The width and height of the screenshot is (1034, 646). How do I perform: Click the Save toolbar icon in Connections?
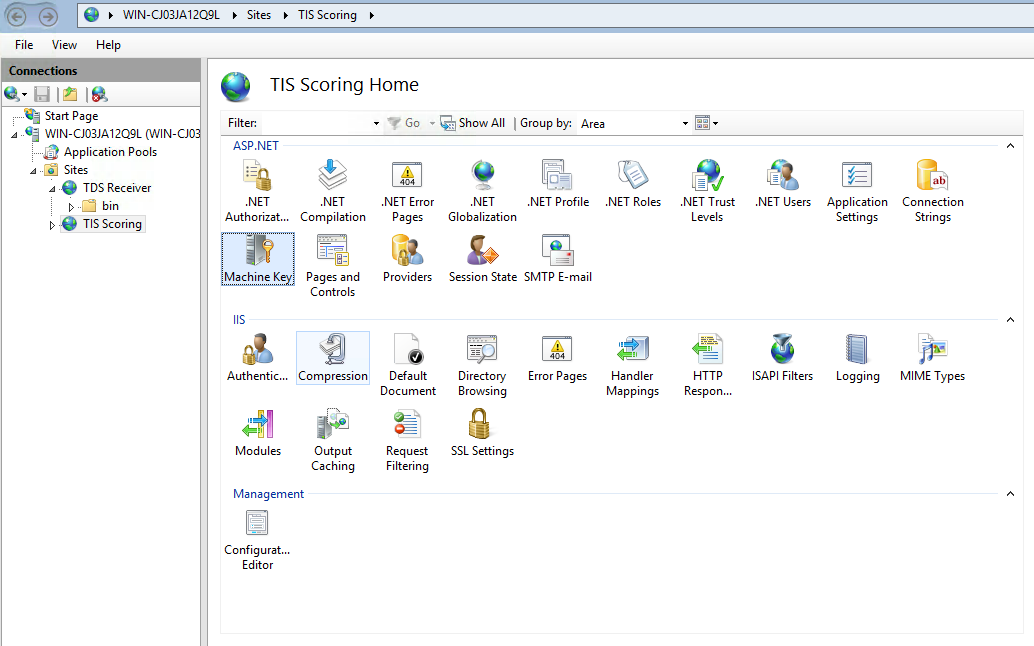(x=42, y=94)
